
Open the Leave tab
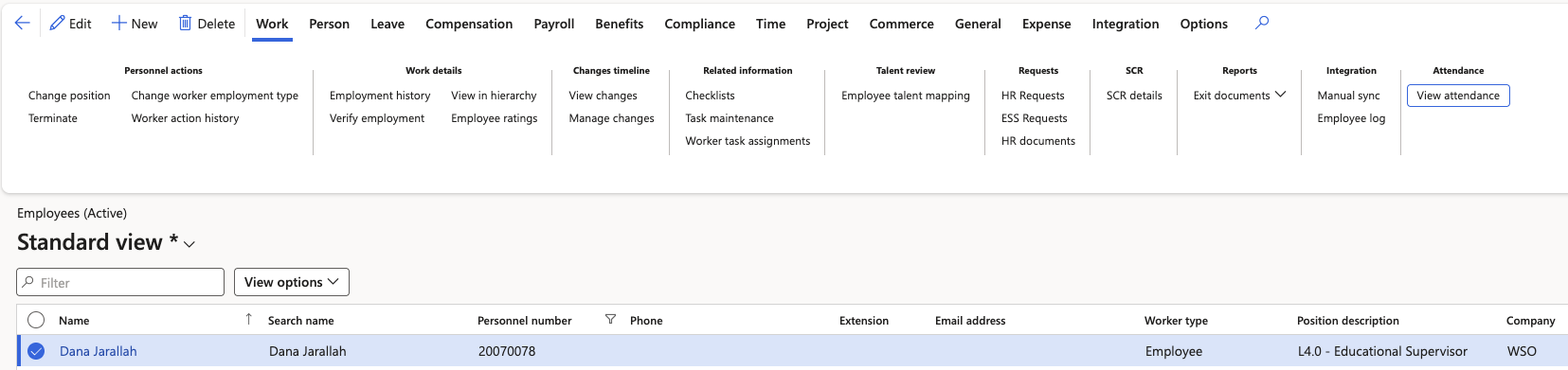click(x=387, y=24)
